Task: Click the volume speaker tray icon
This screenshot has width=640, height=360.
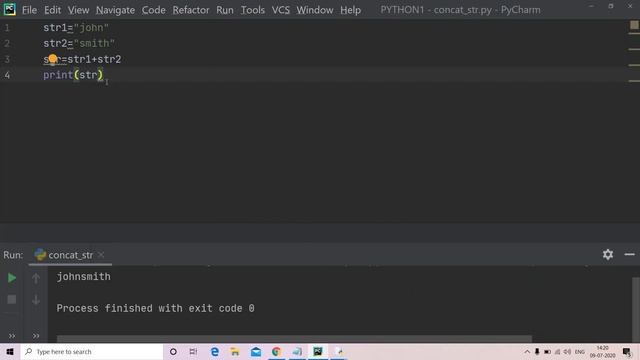Action: point(567,351)
